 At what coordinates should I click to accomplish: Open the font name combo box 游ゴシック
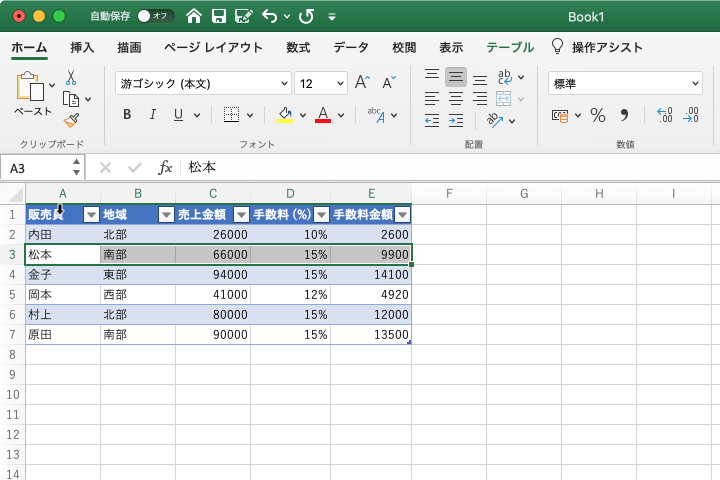pos(203,84)
